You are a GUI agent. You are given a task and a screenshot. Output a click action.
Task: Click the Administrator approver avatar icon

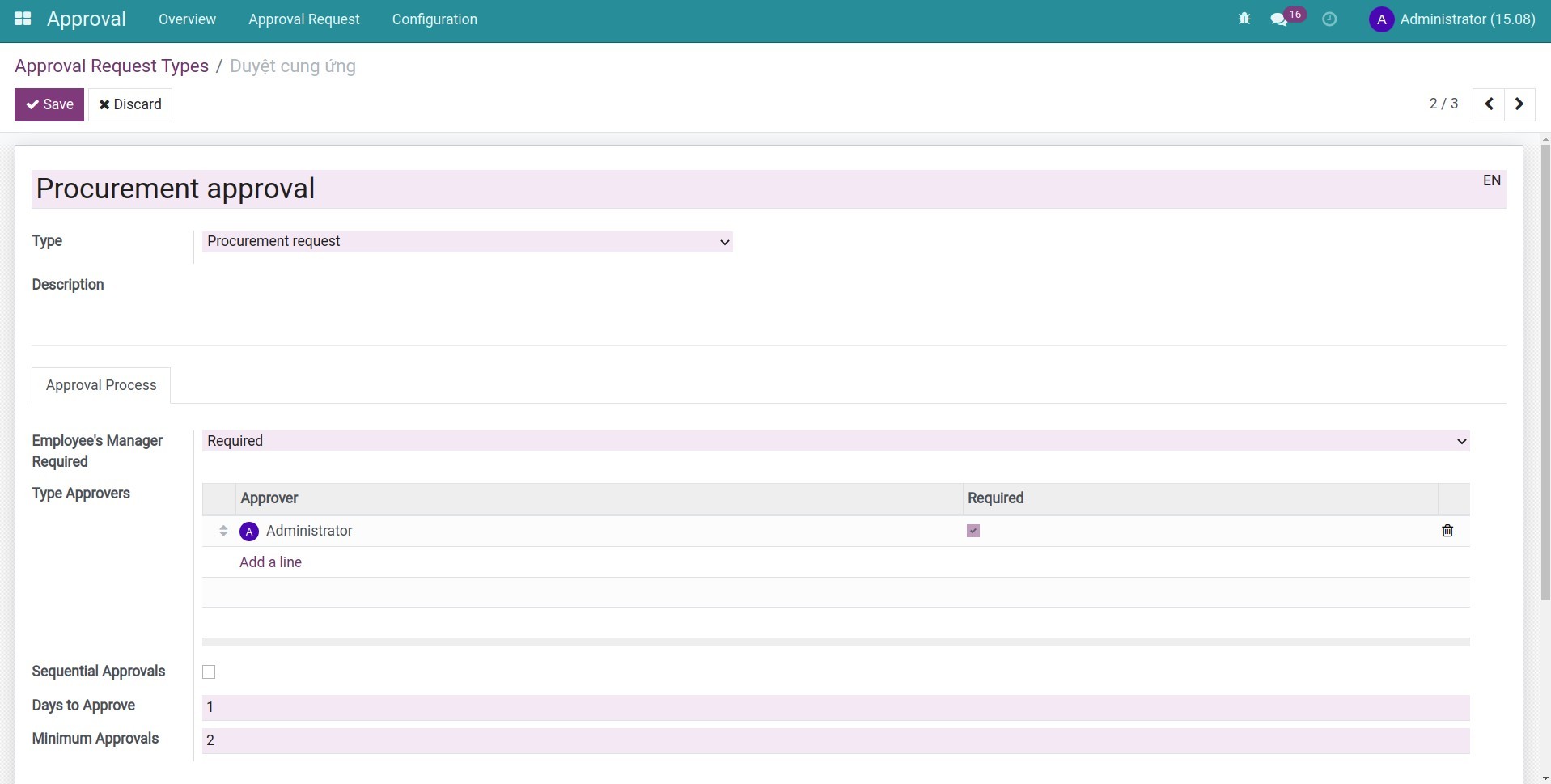click(248, 531)
